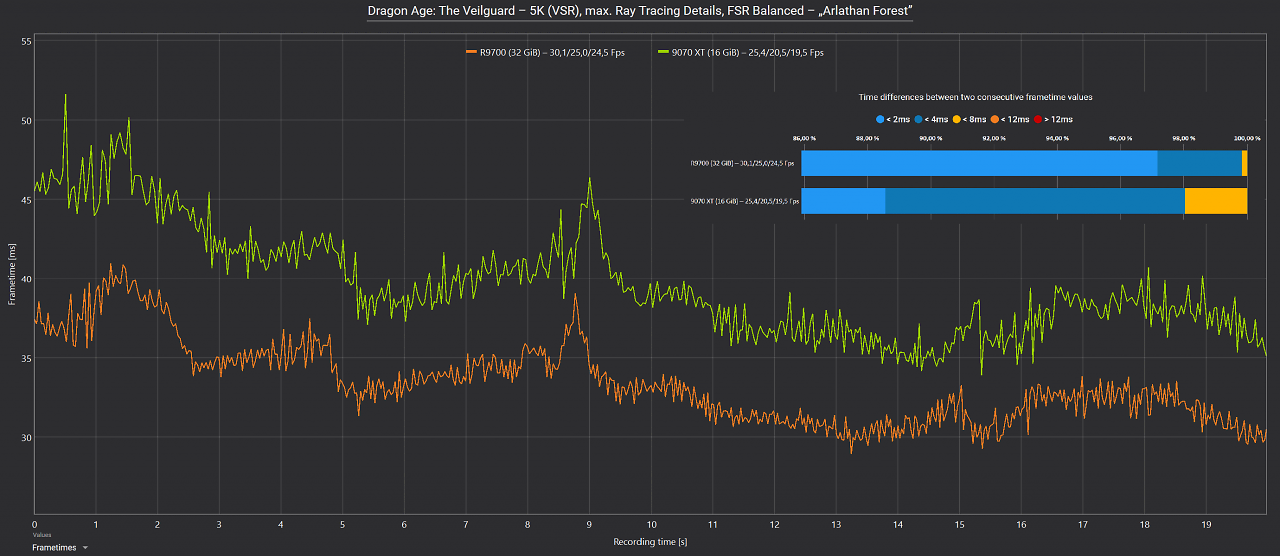Viewport: 1280px width, 556px height.
Task: Click the 9070 XT dark blue <4ms bar segment
Action: (x=1035, y=201)
